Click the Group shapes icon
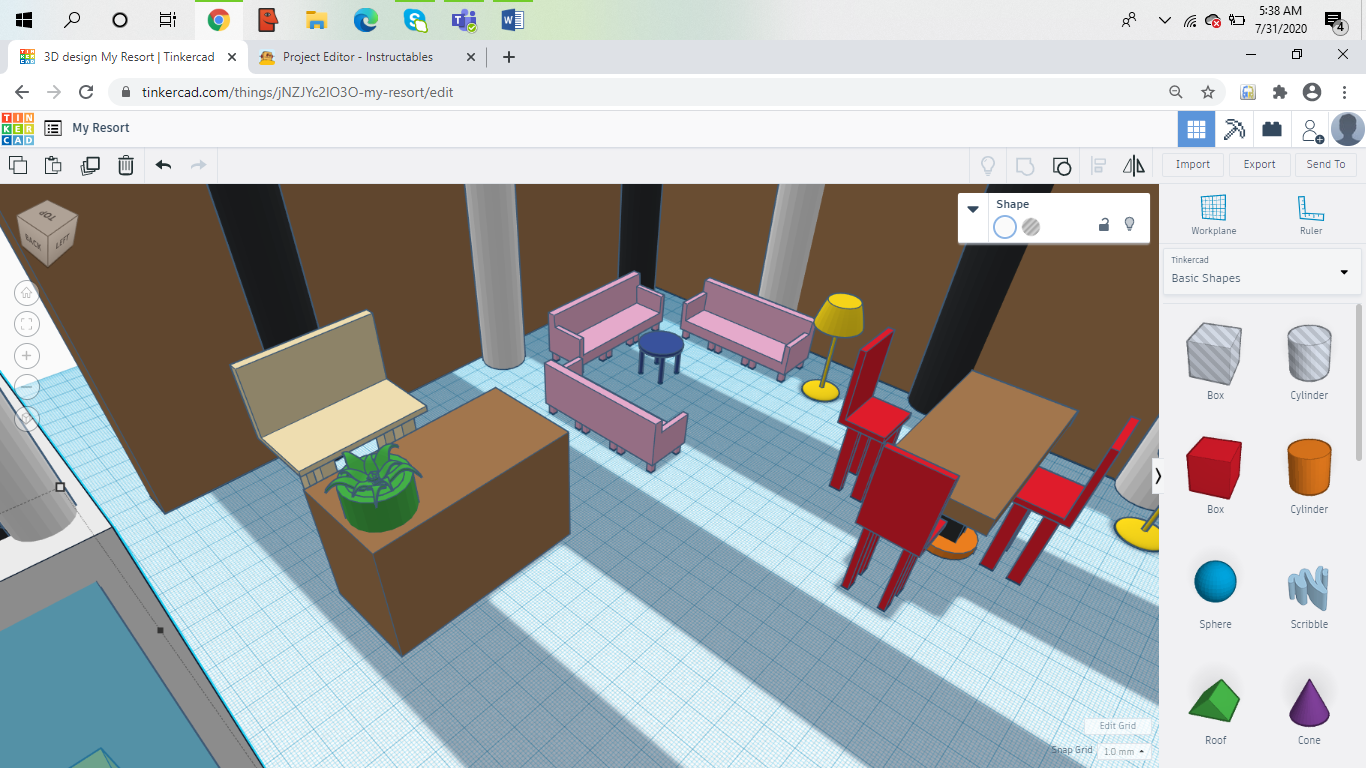 click(x=1025, y=165)
